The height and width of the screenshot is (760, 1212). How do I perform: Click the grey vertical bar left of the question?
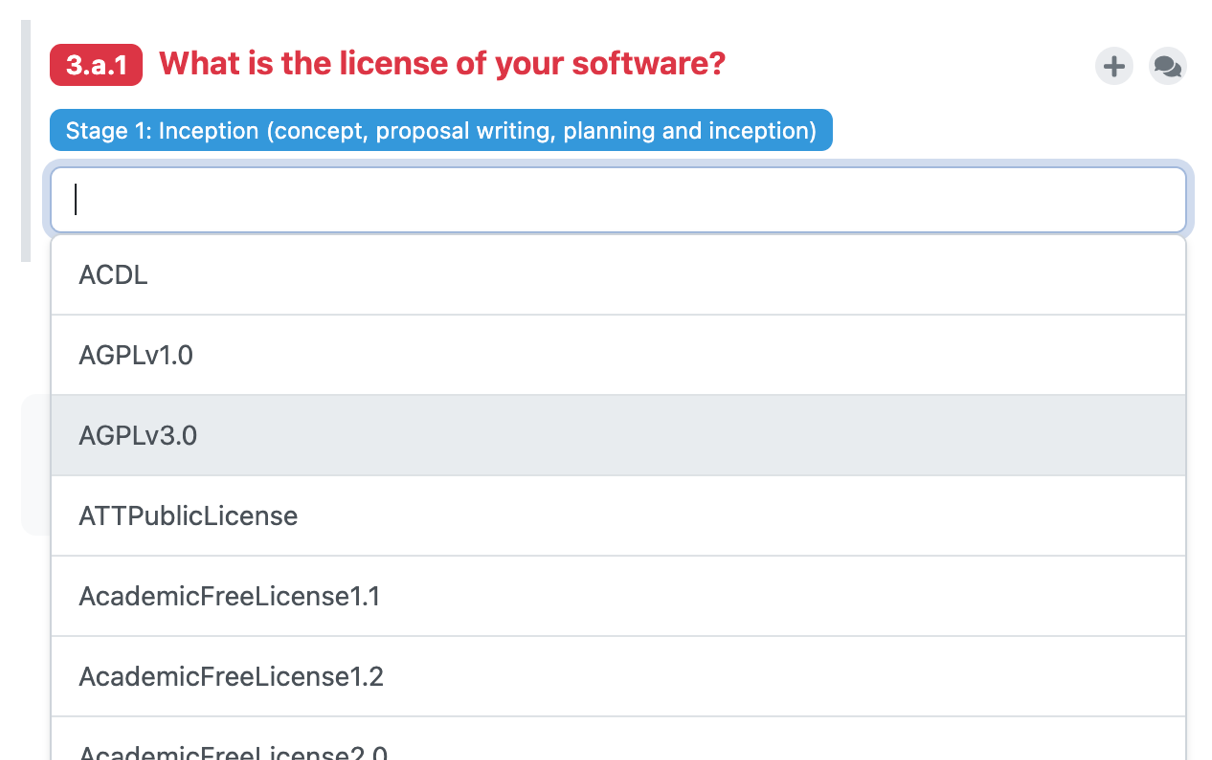[x=26, y=140]
